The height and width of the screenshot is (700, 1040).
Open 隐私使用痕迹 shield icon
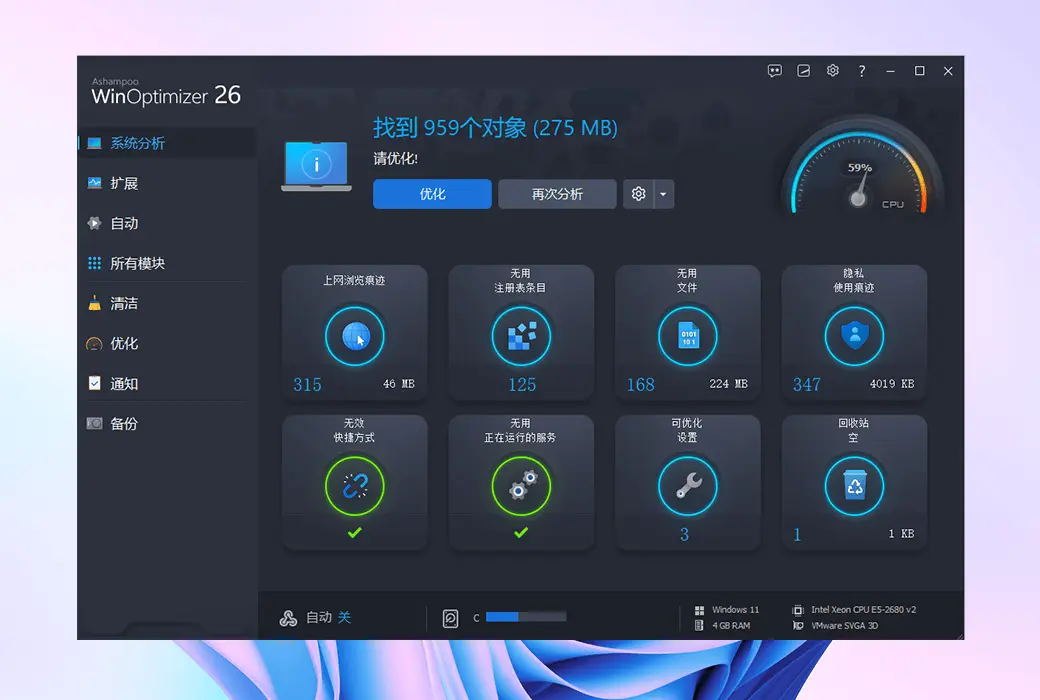(854, 336)
